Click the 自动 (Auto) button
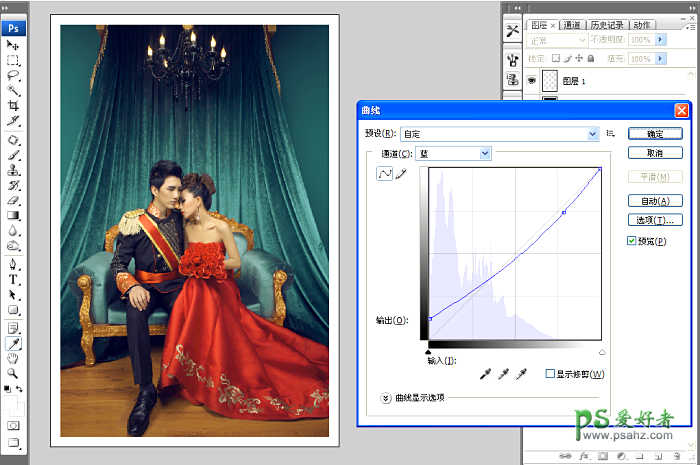This screenshot has height=465, width=700. click(655, 201)
